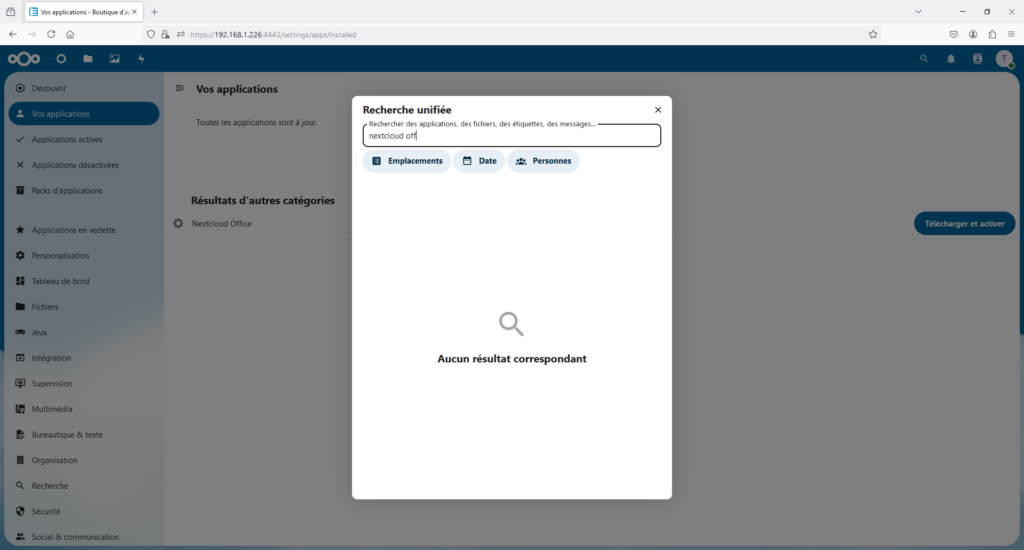Open the Photos app icon in top bar

(x=114, y=59)
